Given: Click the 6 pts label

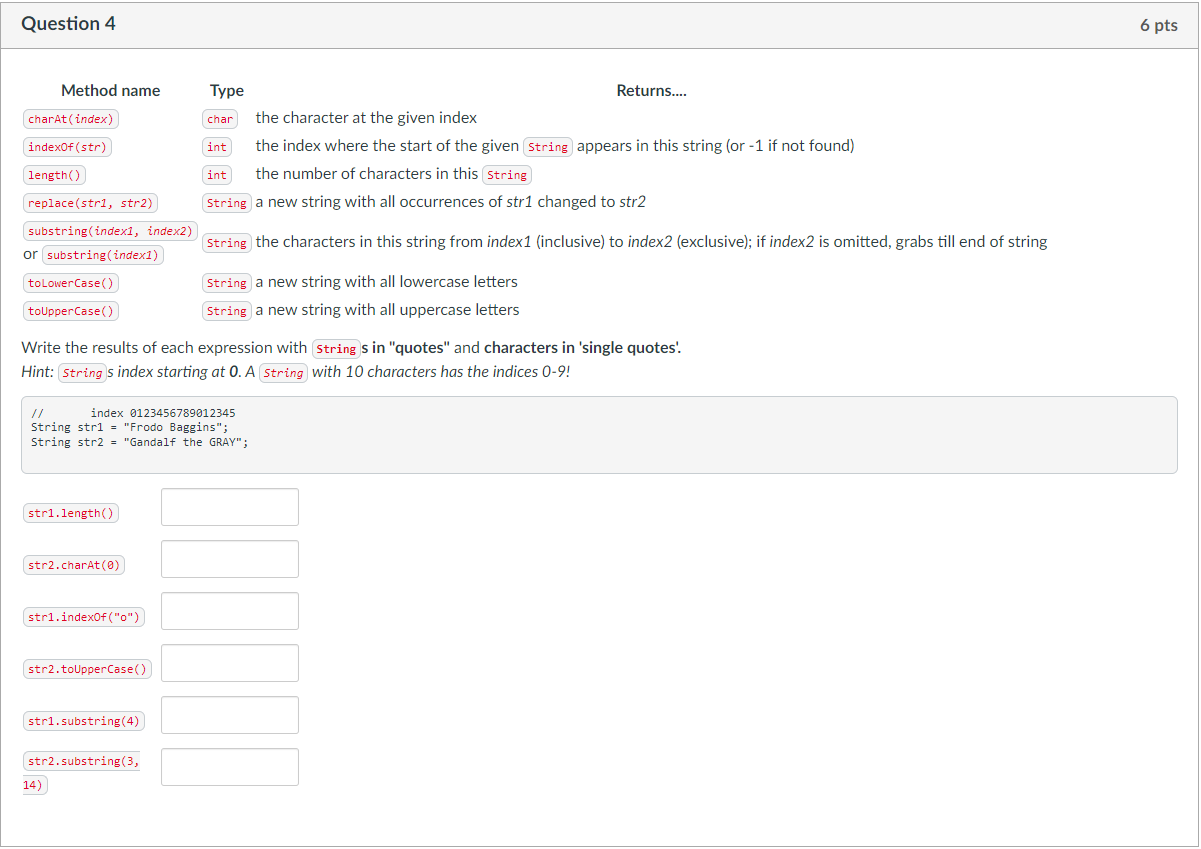Looking at the screenshot, I should click(1159, 25).
